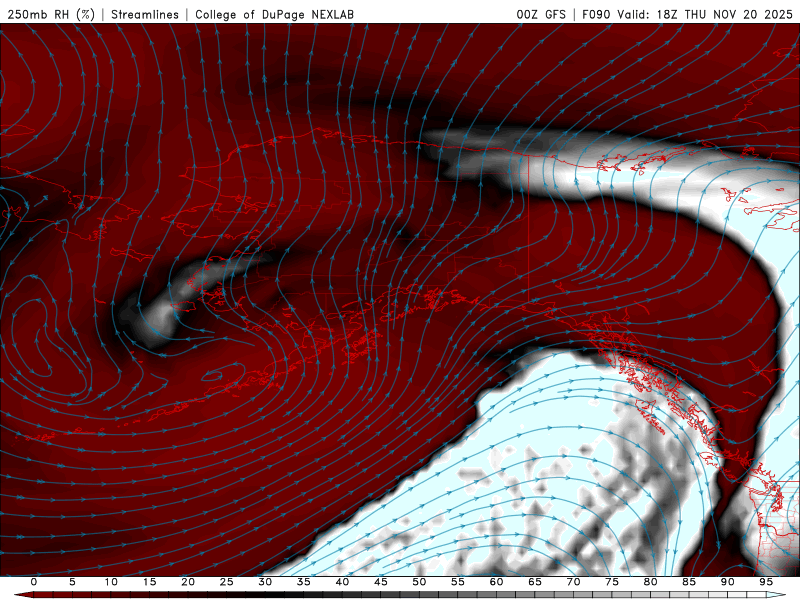Click the colorbar label "50"
The image size is (800, 600).
419,582
